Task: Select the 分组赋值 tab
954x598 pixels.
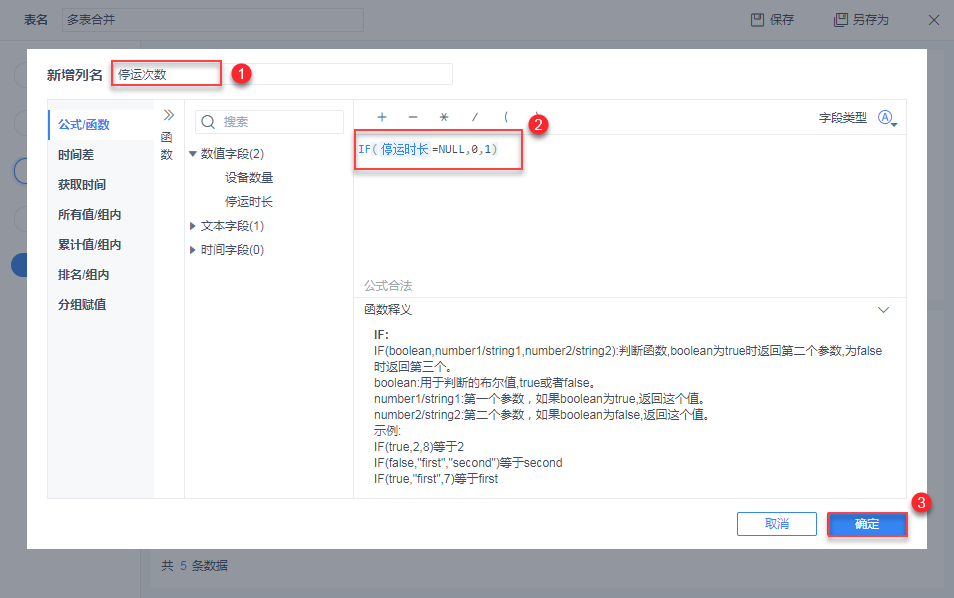Action: pos(101,304)
